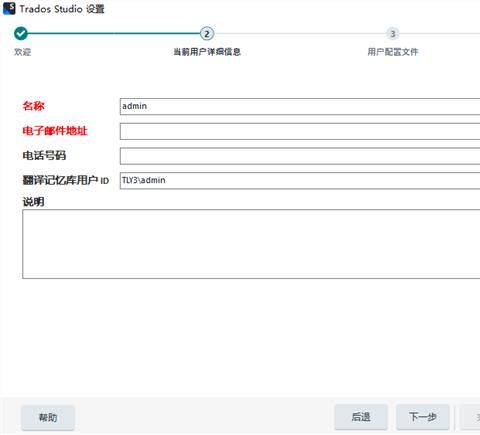Click the Trados Studio app icon in title bar
The image size is (480, 435).
pyautogui.click(x=9, y=8)
